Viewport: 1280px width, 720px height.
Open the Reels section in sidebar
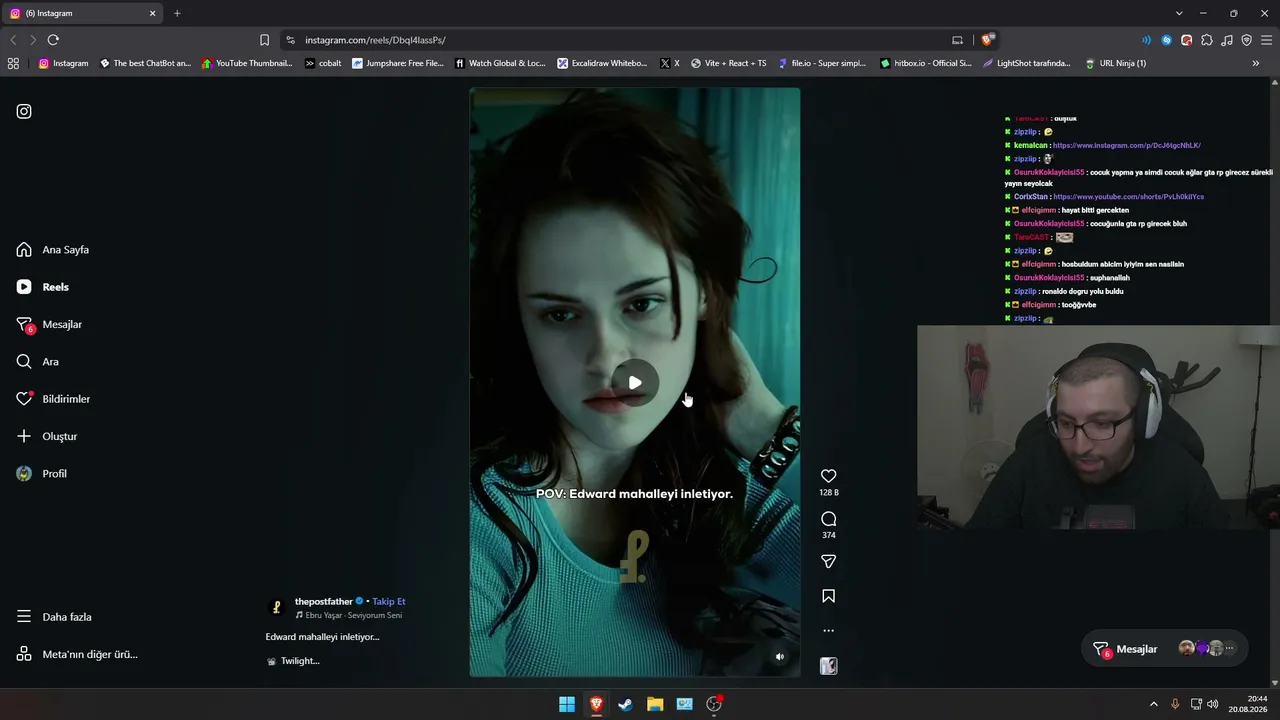43,287
